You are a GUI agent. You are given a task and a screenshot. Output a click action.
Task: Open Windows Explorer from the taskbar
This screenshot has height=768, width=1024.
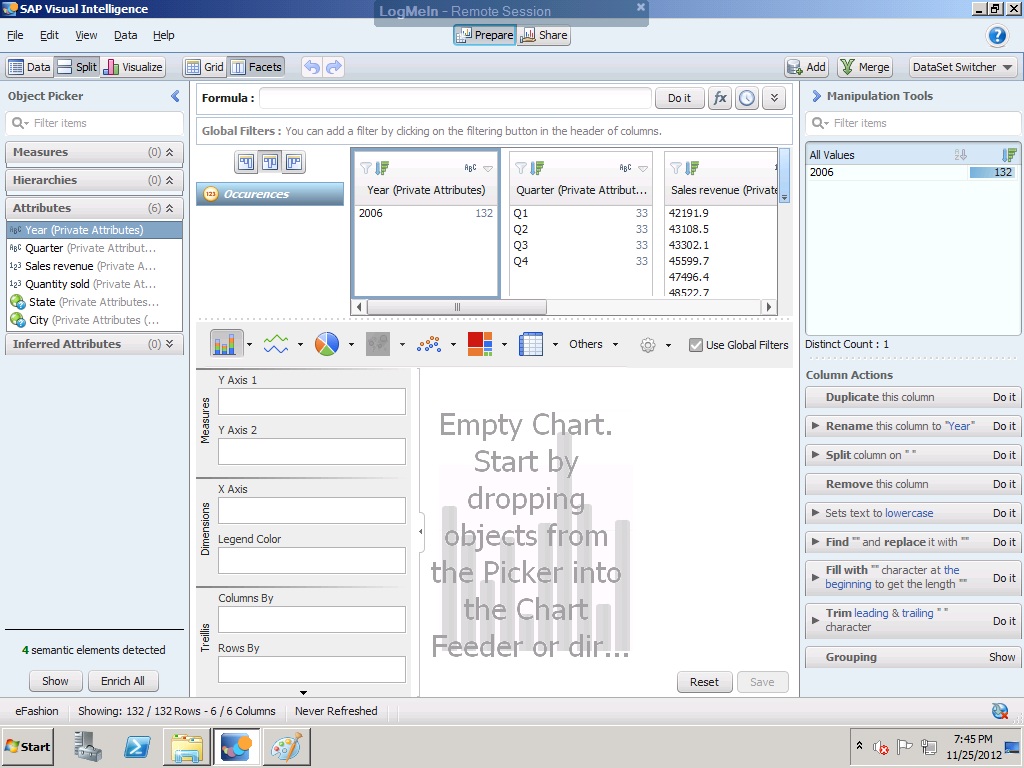coord(186,746)
